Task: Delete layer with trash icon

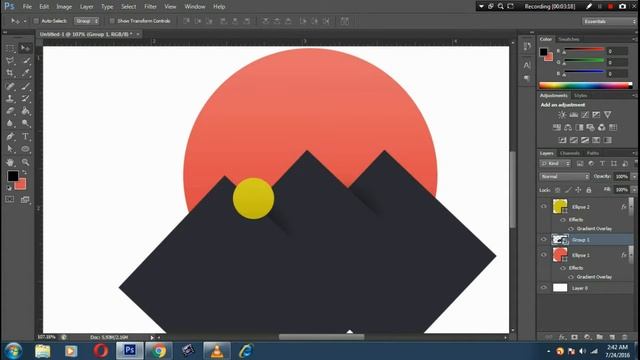Action: (624, 337)
